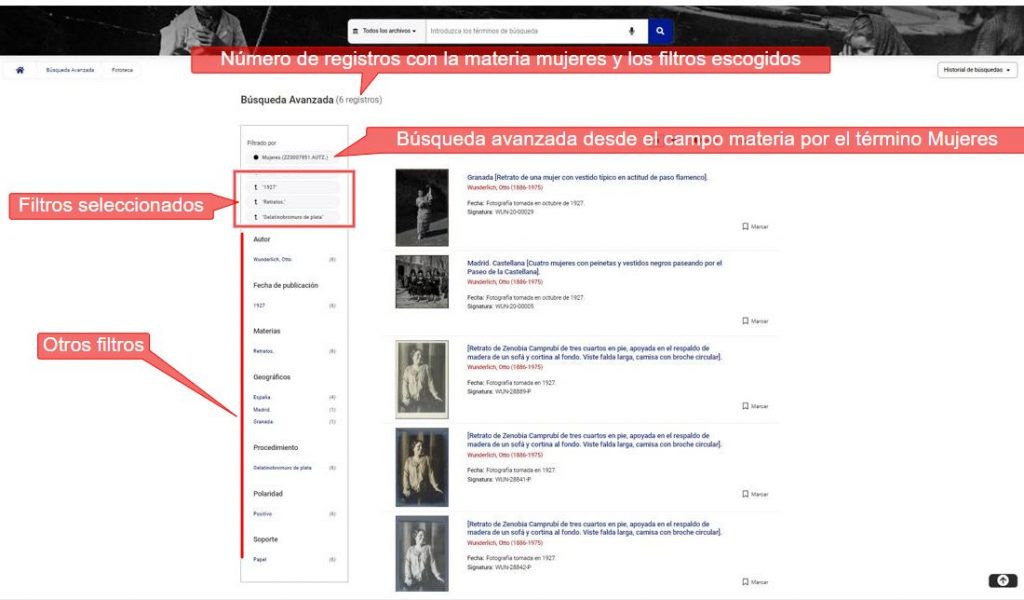Click the Wunderlich author link in the Granada record
The image size is (1024, 600).
[505, 187]
